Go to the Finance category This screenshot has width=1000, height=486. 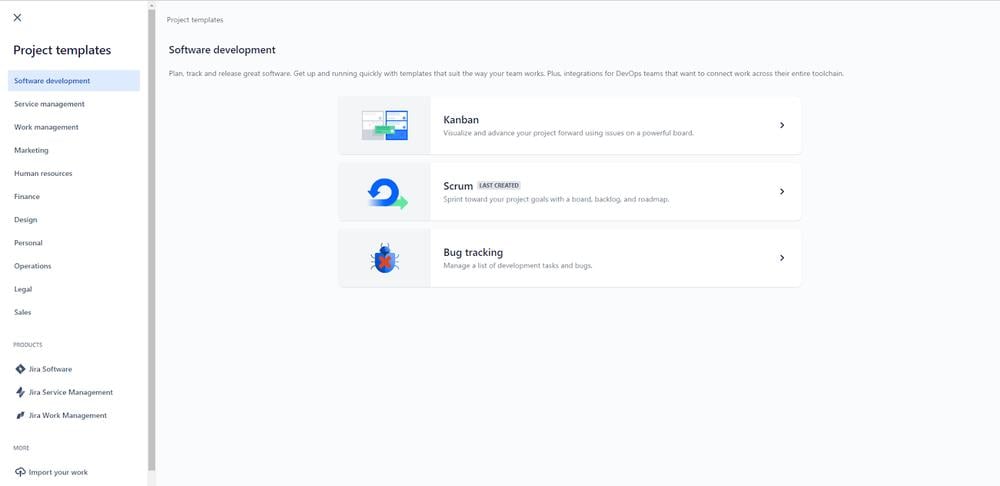(x=27, y=196)
